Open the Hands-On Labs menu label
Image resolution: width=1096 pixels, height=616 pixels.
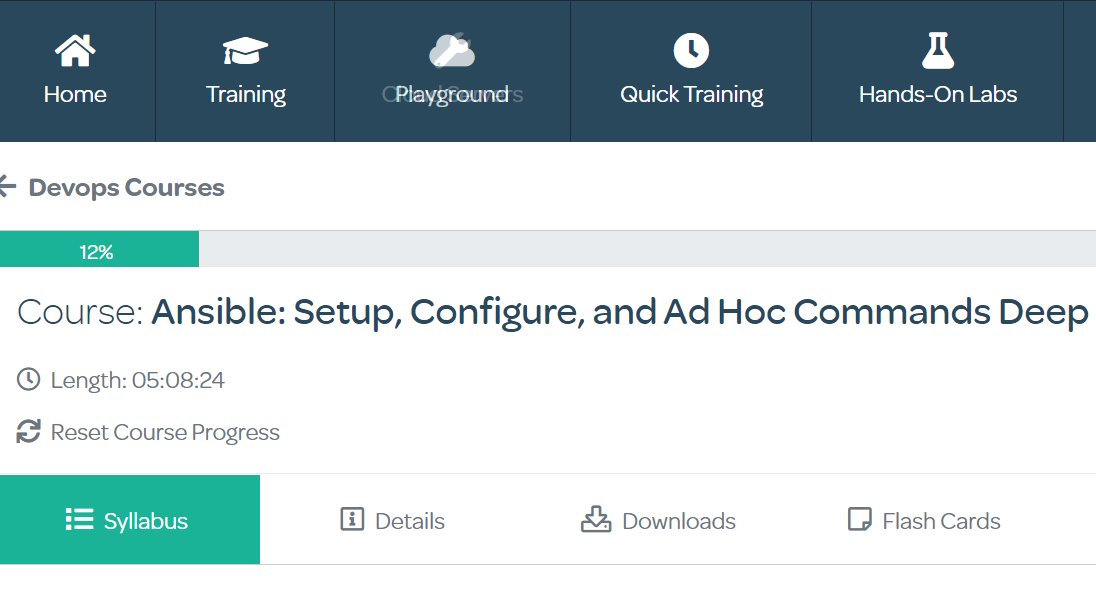coord(937,94)
